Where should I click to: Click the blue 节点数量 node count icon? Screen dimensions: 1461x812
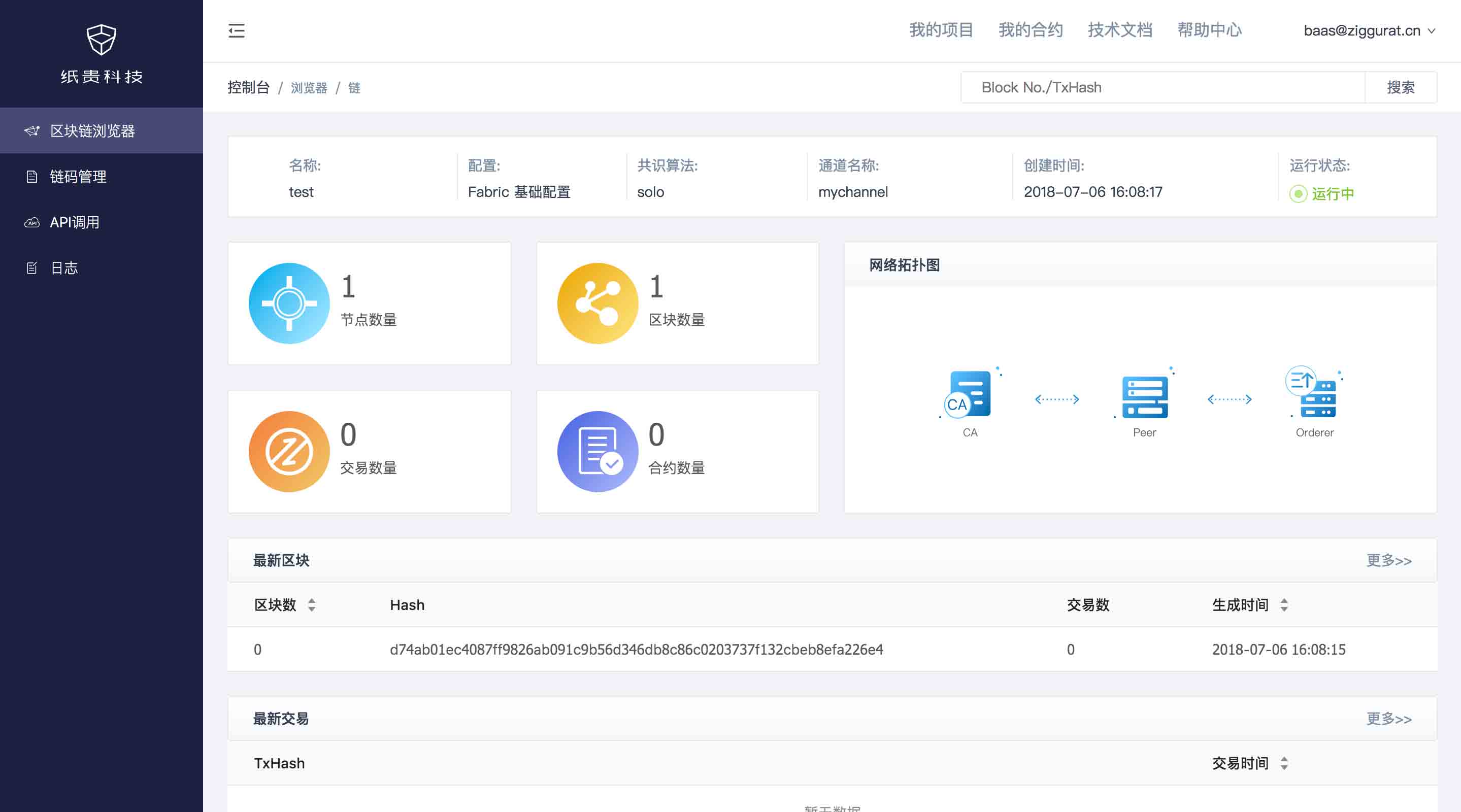289,303
